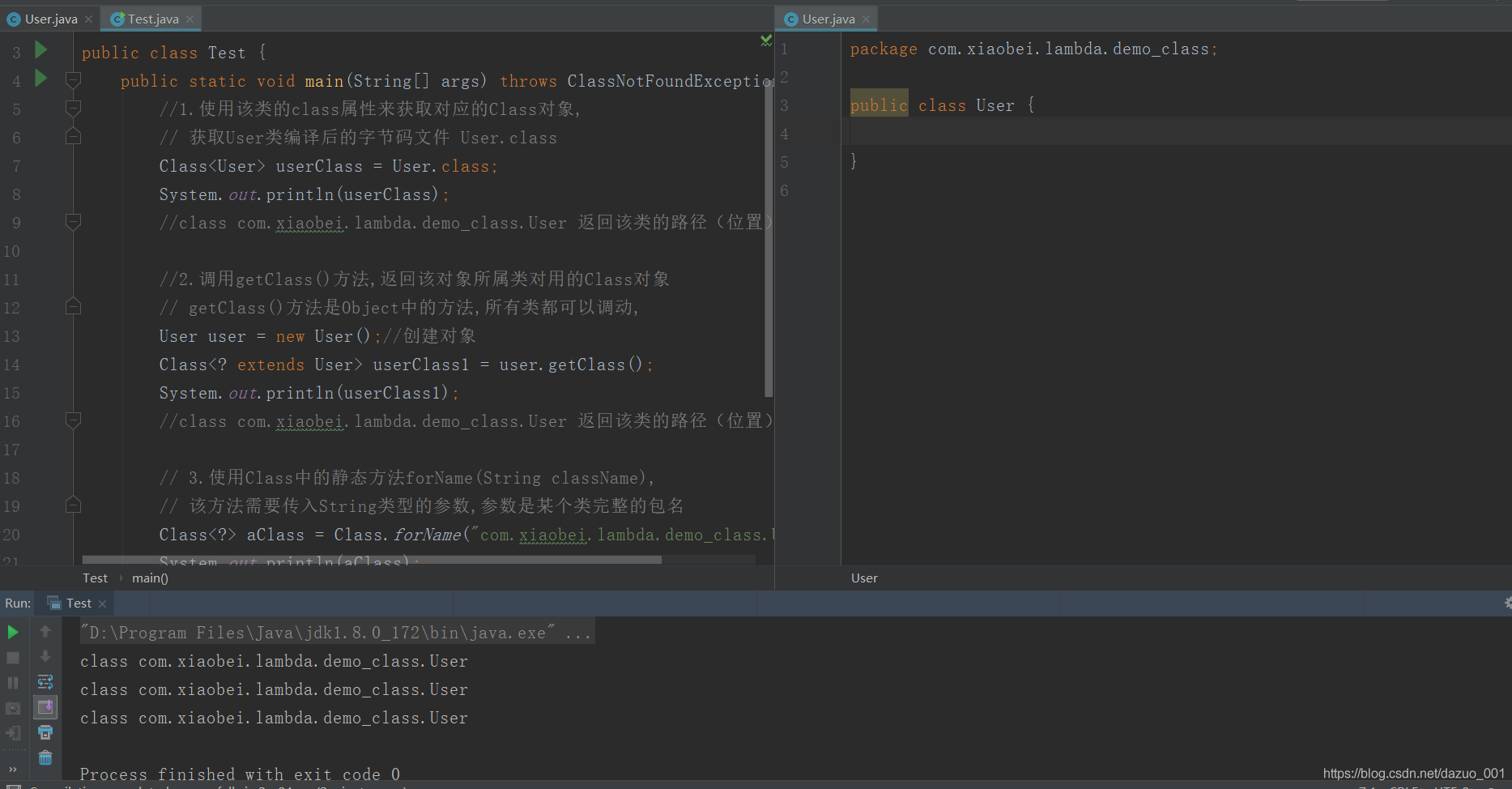The height and width of the screenshot is (789, 1512).
Task: Click the Down stack trace arrow
Action: (x=45, y=657)
